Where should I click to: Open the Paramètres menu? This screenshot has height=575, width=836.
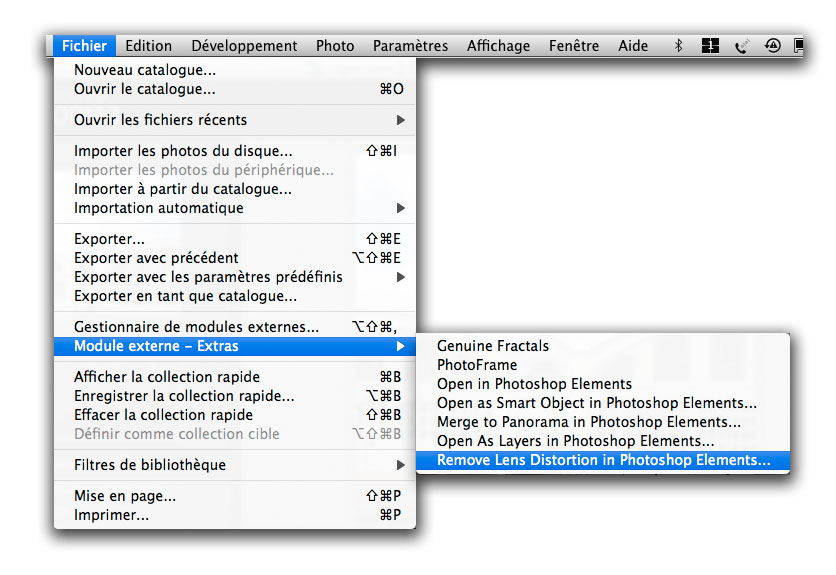point(410,46)
